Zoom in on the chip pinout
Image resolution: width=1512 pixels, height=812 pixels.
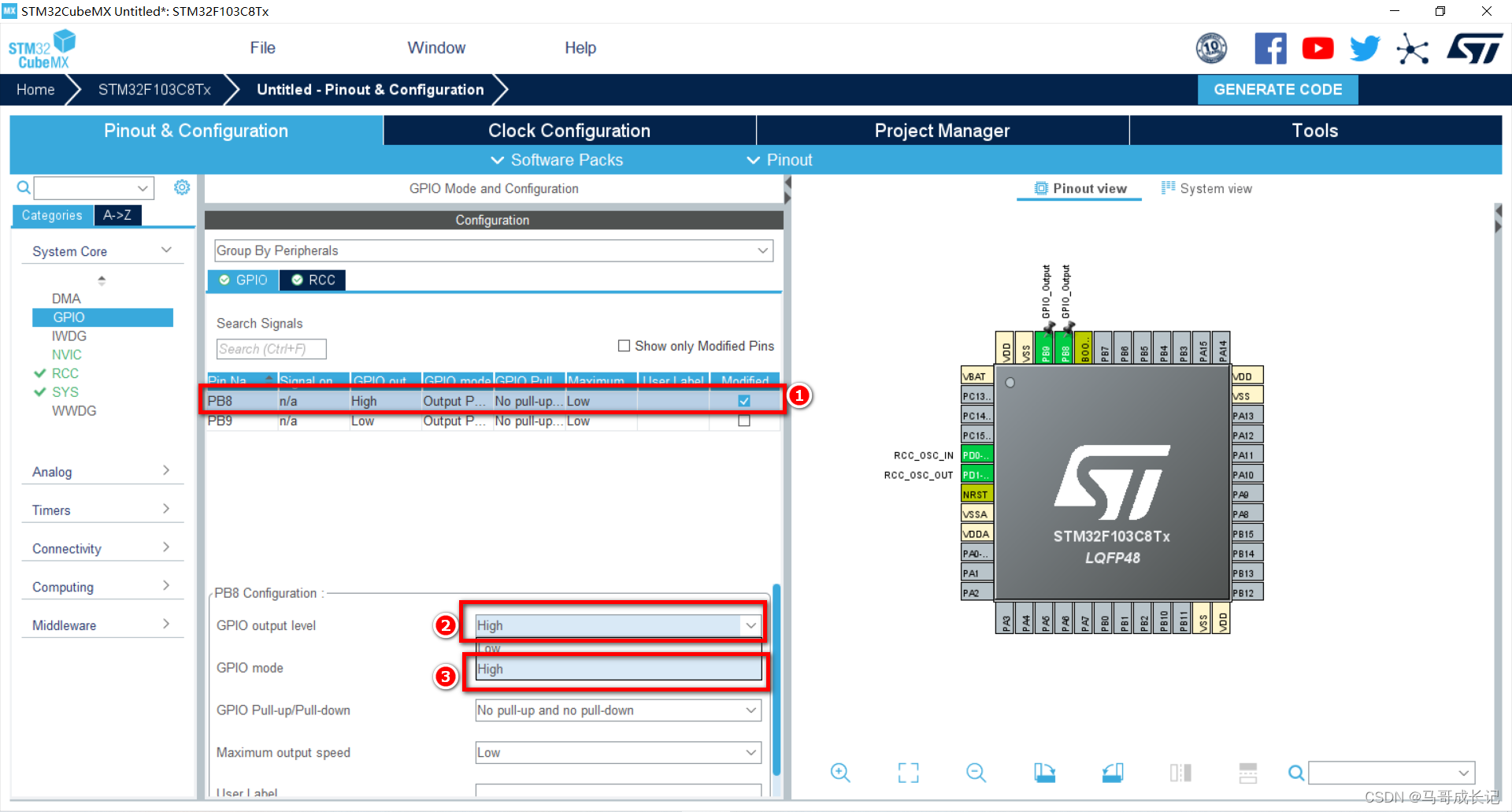tap(840, 773)
